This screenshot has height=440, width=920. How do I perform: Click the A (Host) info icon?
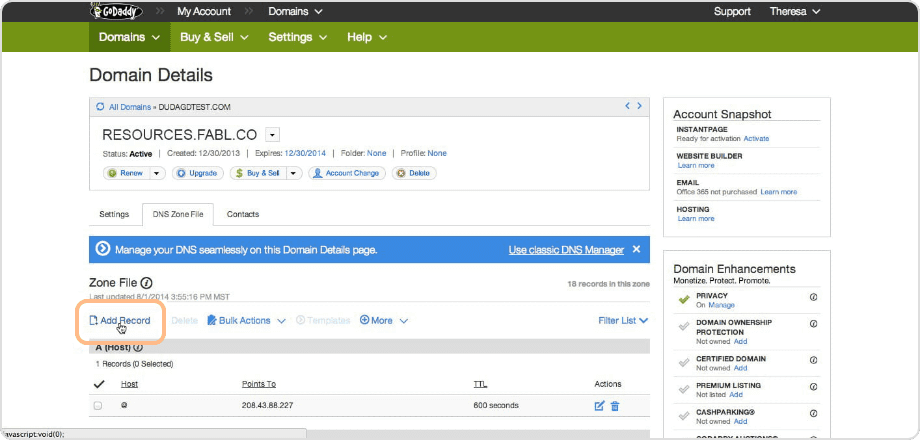pyautogui.click(x=138, y=347)
